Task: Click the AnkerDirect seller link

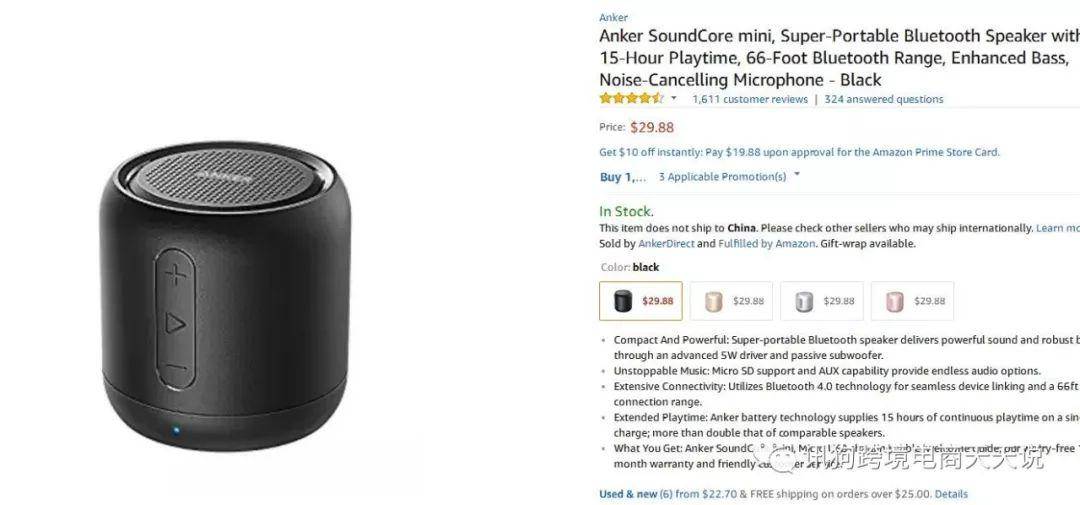Action: pos(666,243)
